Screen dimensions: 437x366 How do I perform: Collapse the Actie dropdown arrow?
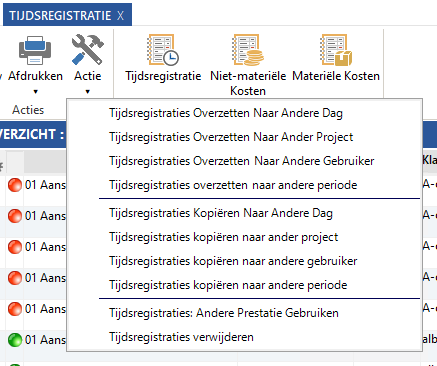87,92
